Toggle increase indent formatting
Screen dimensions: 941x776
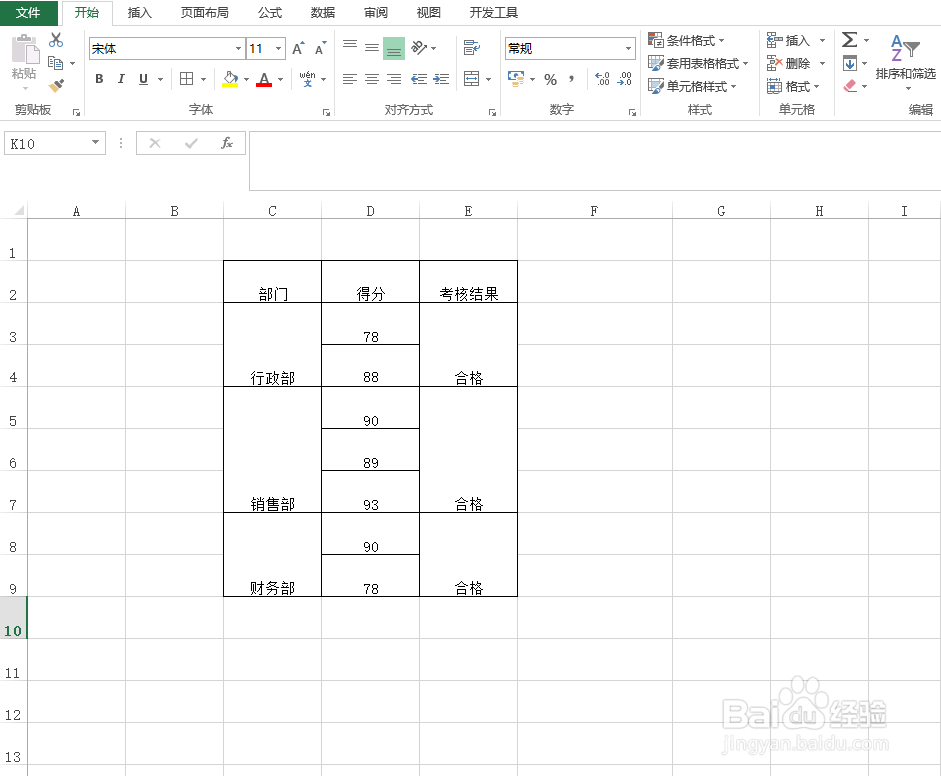point(440,80)
